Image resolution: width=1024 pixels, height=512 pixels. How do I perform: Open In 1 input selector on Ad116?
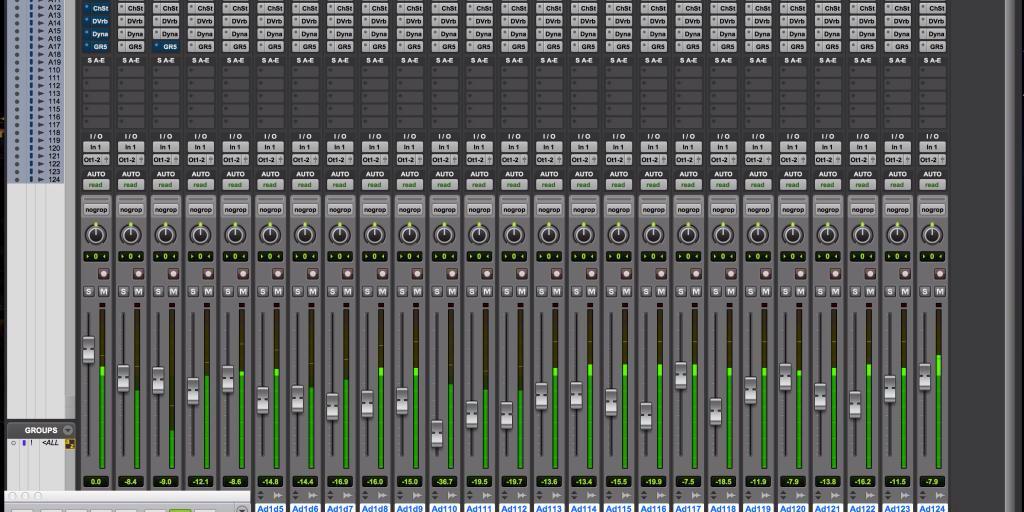tap(654, 148)
